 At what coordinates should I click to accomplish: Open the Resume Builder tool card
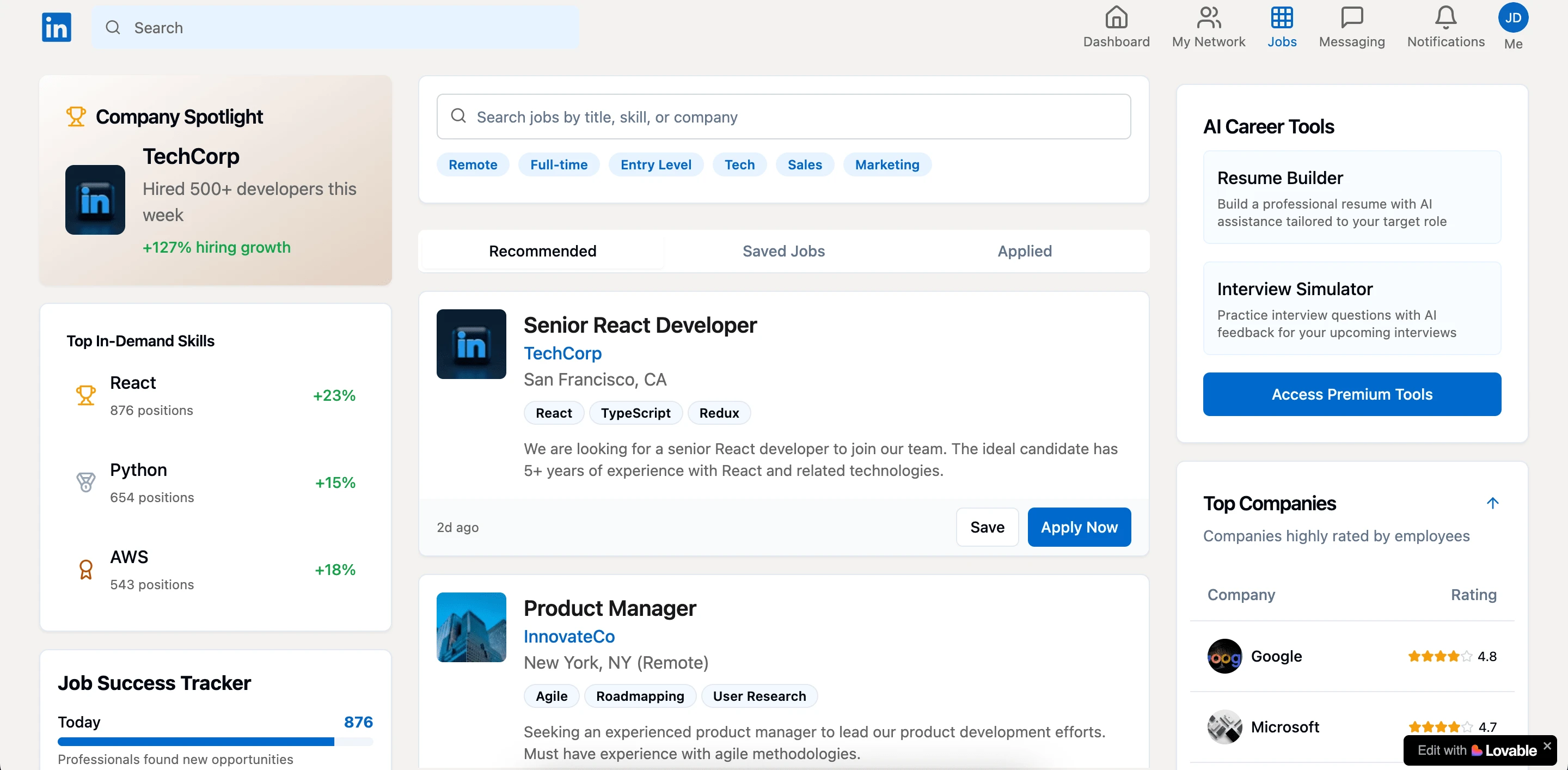1351,197
